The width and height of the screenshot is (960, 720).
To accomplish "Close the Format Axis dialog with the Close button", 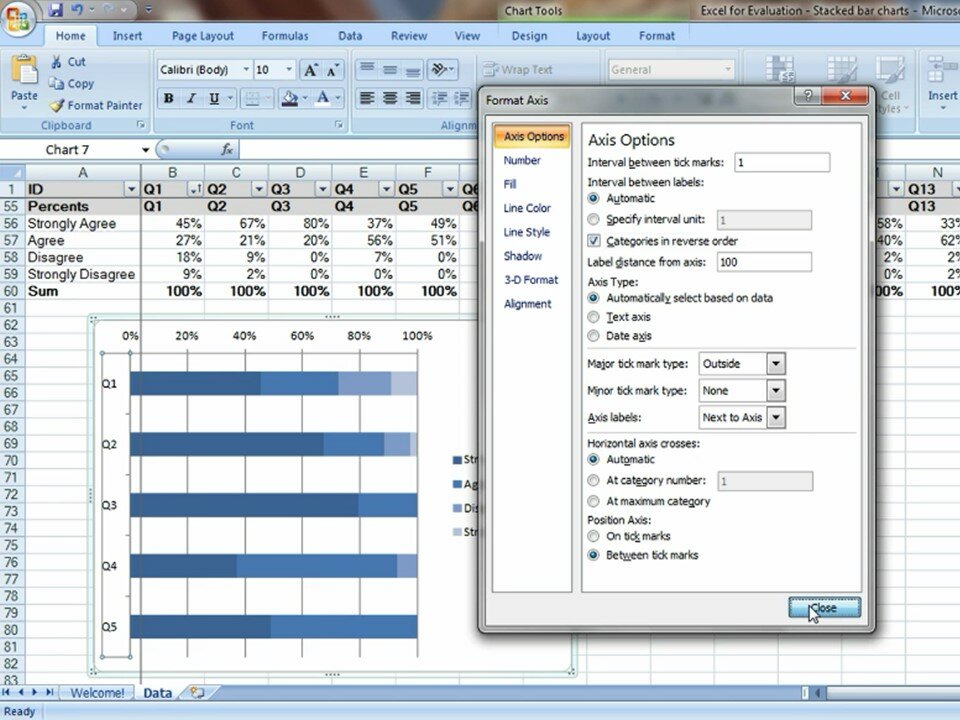I will pyautogui.click(x=824, y=608).
